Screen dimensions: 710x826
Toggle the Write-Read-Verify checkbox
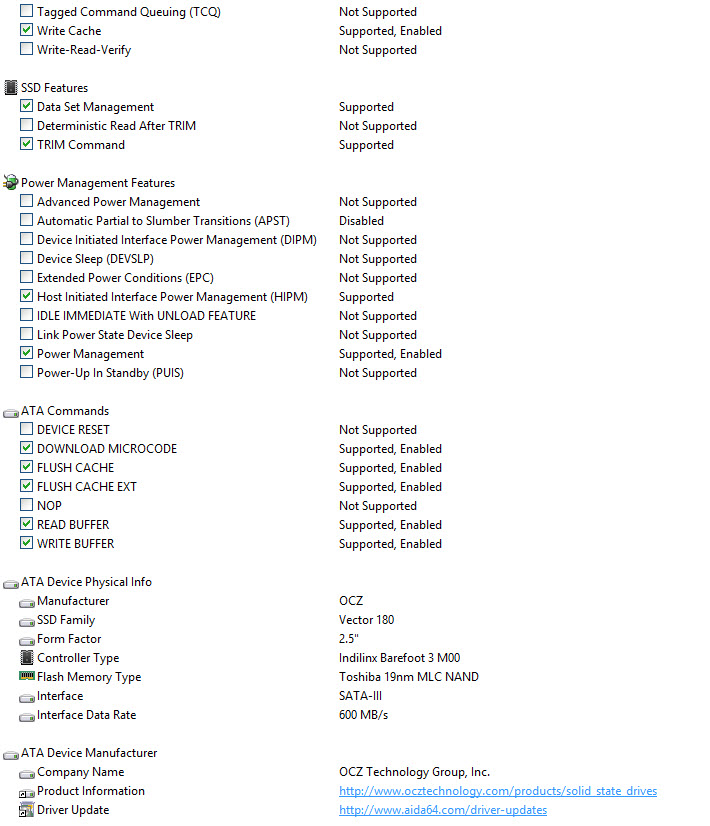(x=26, y=49)
